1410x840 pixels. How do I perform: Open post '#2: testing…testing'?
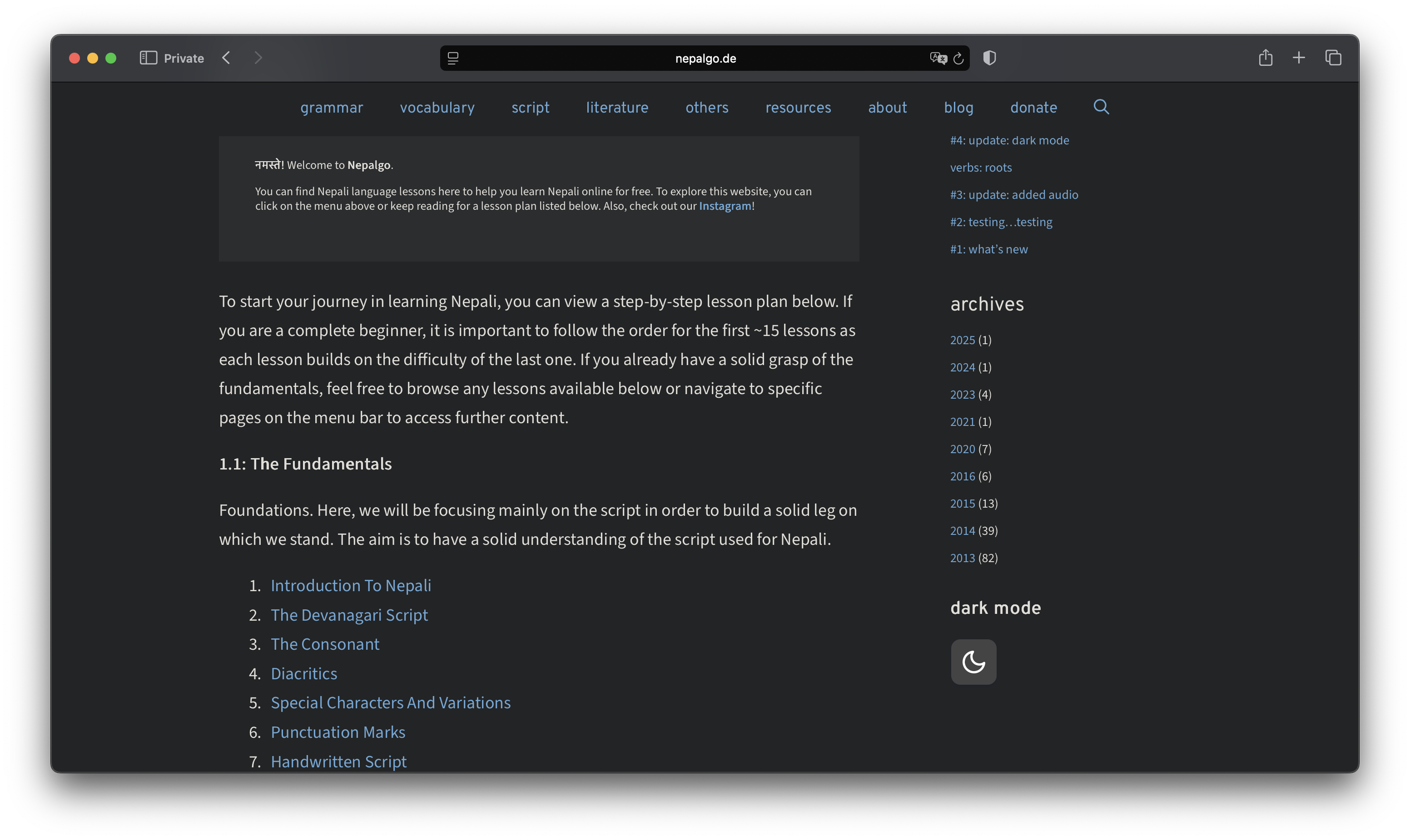pos(1001,222)
